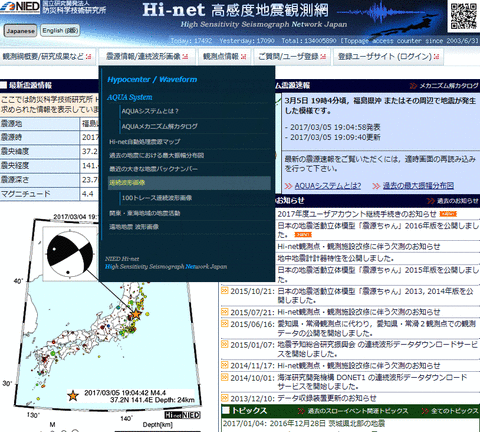The height and width of the screenshot is (432, 480).
Task: Click the NIED logo icon
Action: tap(20, 7)
